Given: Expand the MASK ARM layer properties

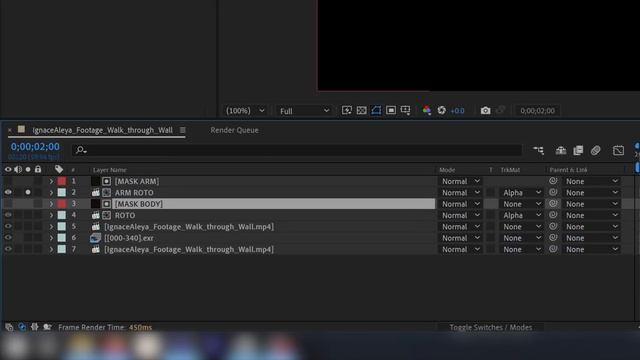Looking at the screenshot, I should tap(51, 181).
